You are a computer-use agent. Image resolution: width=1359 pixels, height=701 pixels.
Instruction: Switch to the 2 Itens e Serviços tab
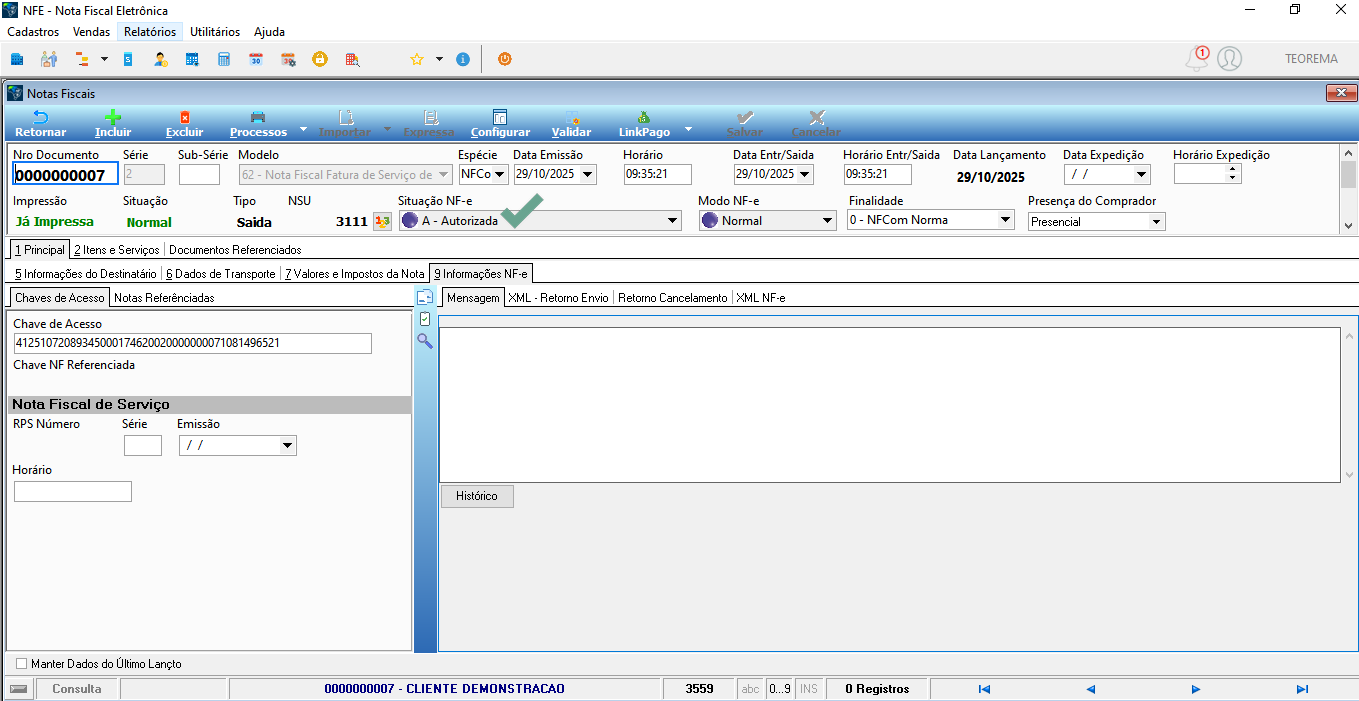(116, 249)
